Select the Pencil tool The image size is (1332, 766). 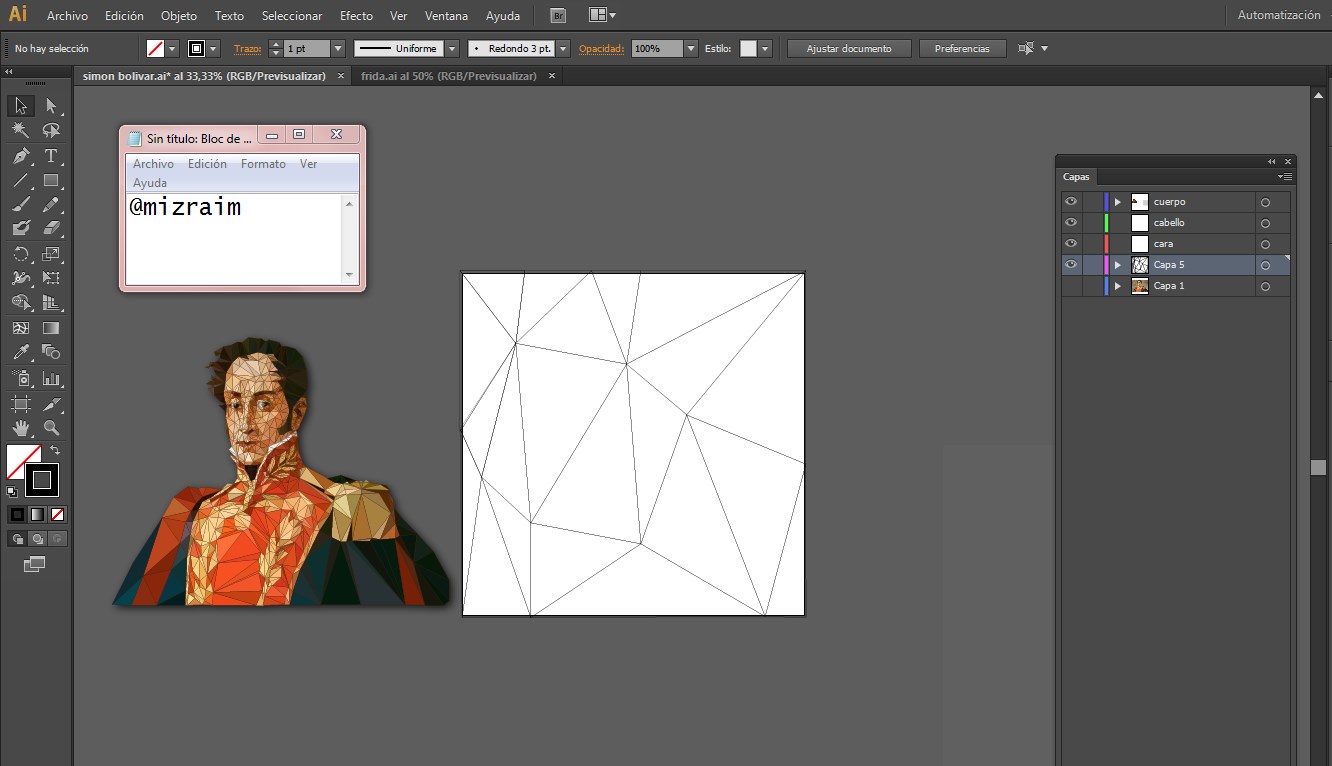[x=51, y=205]
